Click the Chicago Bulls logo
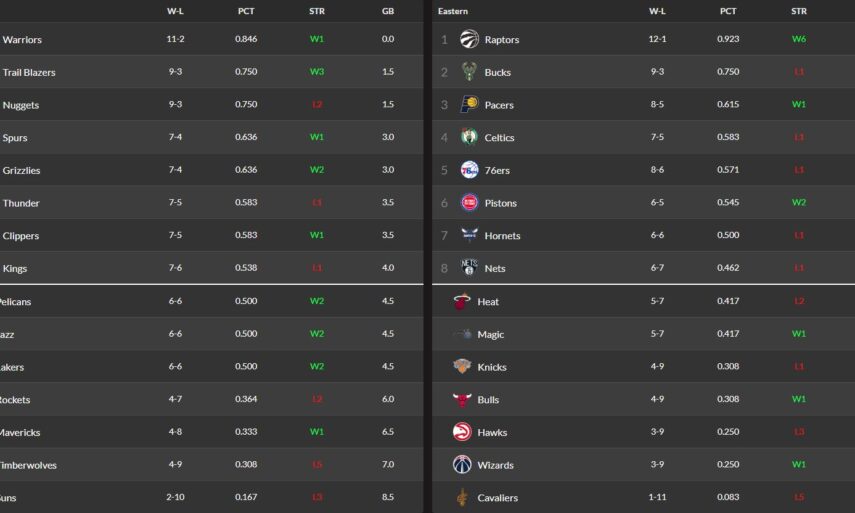This screenshot has height=513, width=855. 462,399
